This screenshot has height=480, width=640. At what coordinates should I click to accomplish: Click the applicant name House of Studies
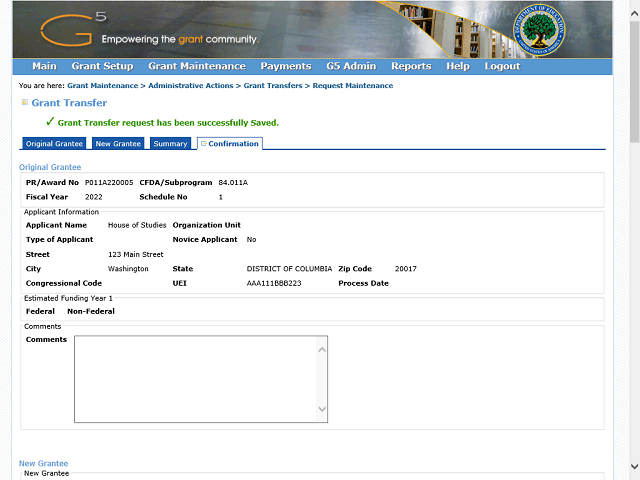[137, 225]
